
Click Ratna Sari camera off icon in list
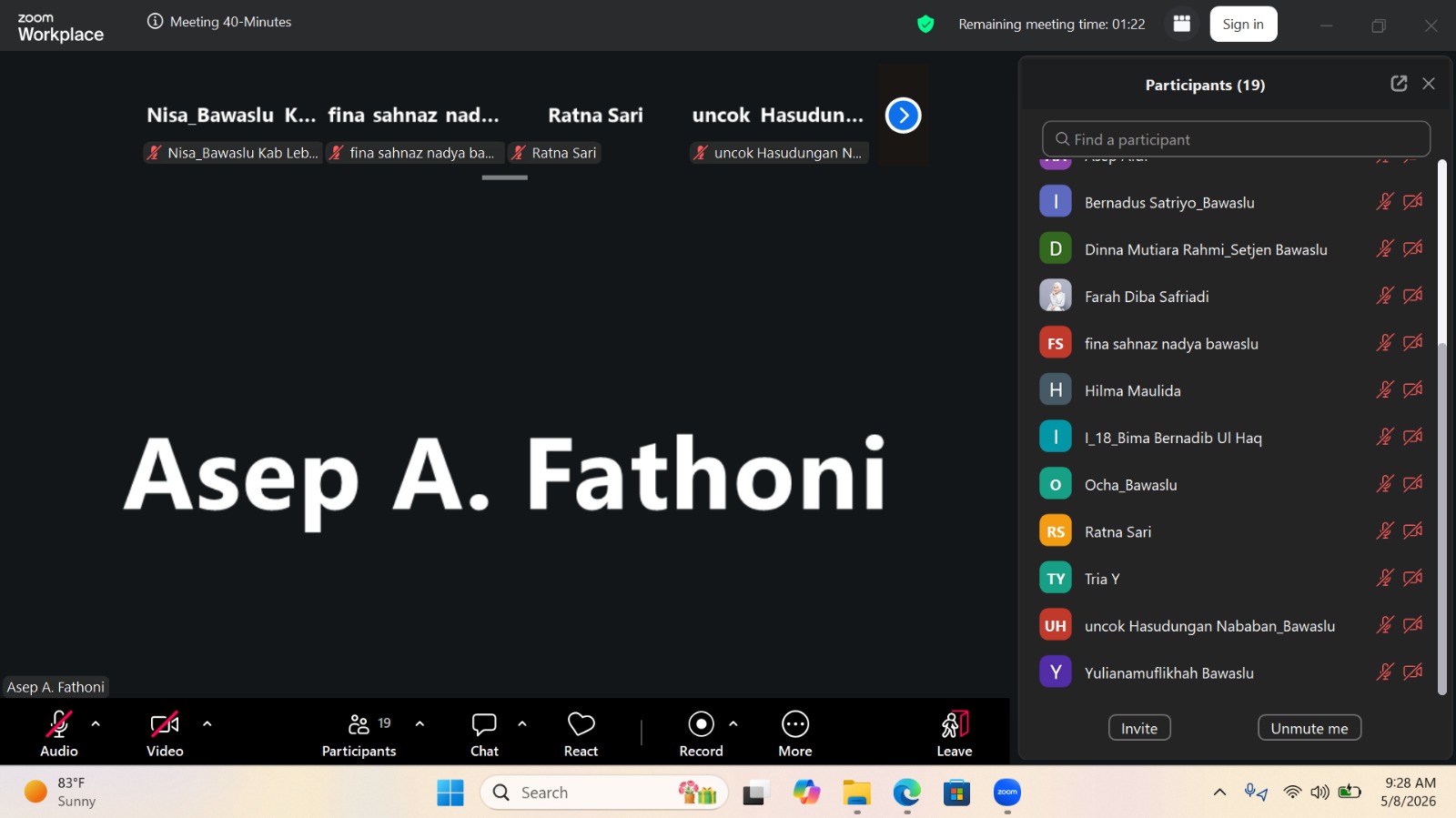[x=1413, y=531]
